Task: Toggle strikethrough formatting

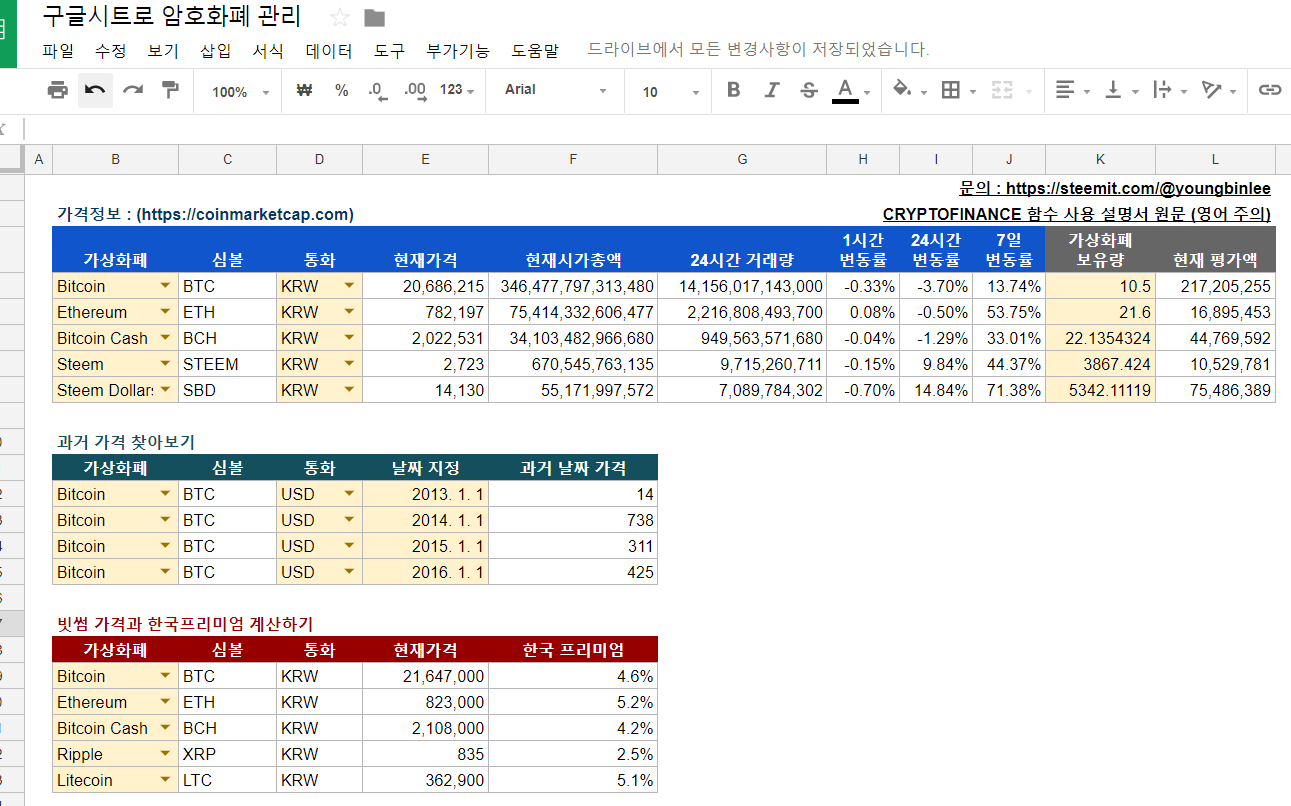Action: point(809,90)
